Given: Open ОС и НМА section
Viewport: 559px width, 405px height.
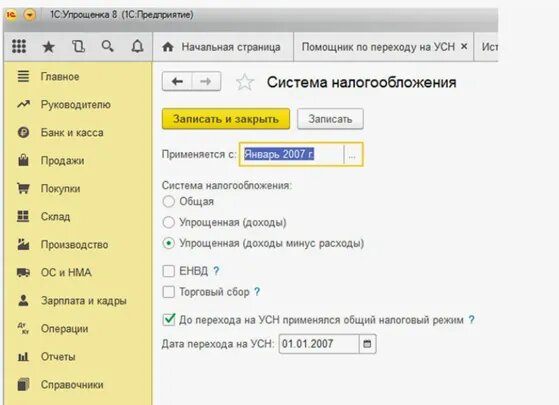Looking at the screenshot, I should click(78, 273).
